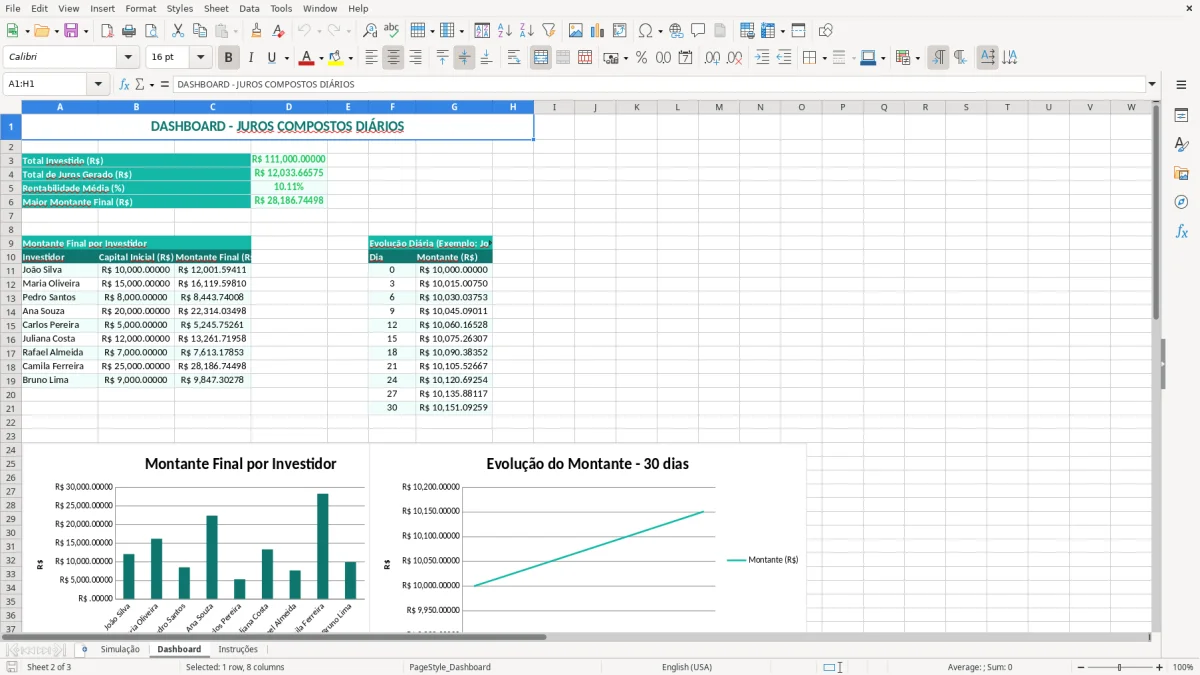Click the Insert Comment icon
This screenshot has width=1200, height=675.
click(x=698, y=31)
